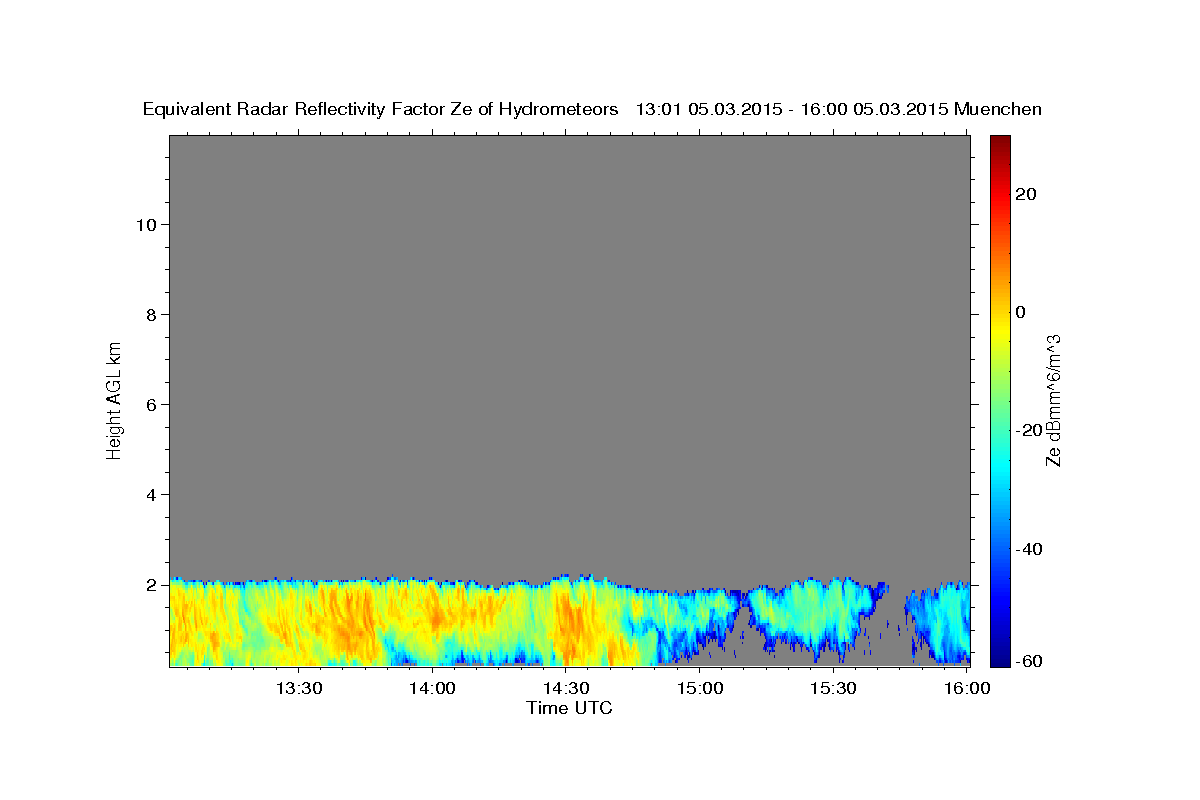Click the 14:00 time tick label
The height and width of the screenshot is (800, 1200).
432,689
